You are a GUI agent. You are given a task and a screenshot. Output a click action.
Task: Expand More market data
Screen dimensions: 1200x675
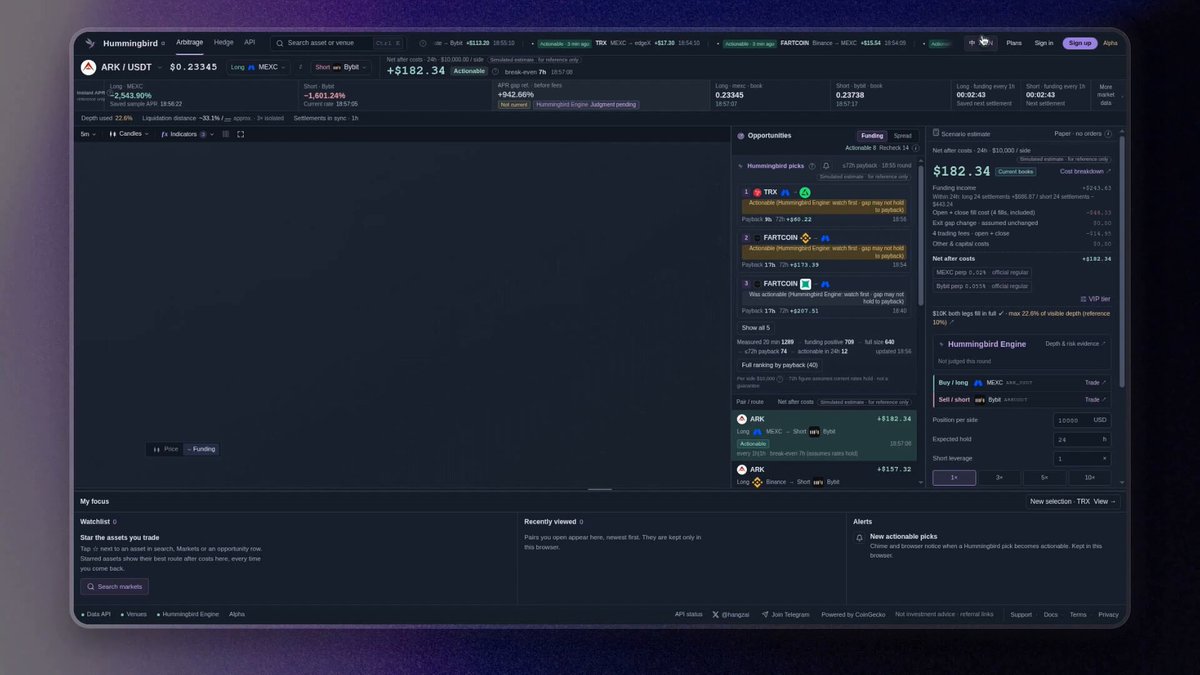pyautogui.click(x=1107, y=95)
